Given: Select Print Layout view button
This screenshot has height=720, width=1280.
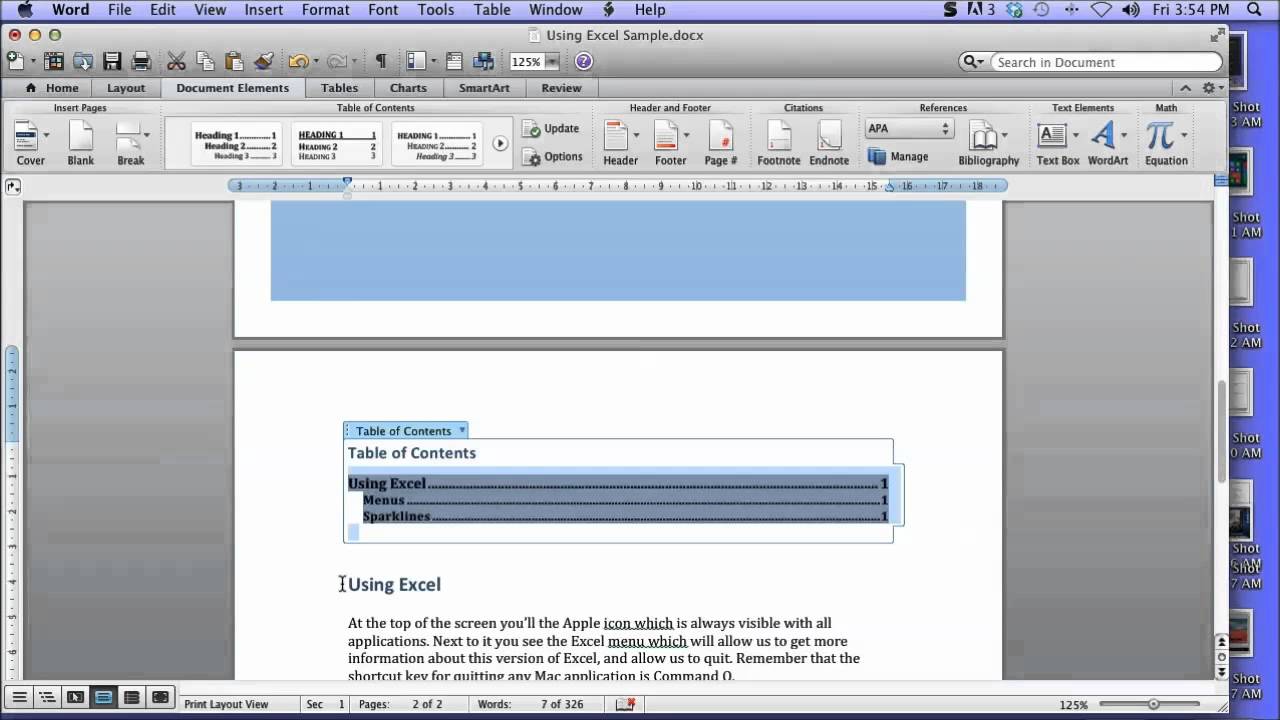Looking at the screenshot, I should (103, 697).
